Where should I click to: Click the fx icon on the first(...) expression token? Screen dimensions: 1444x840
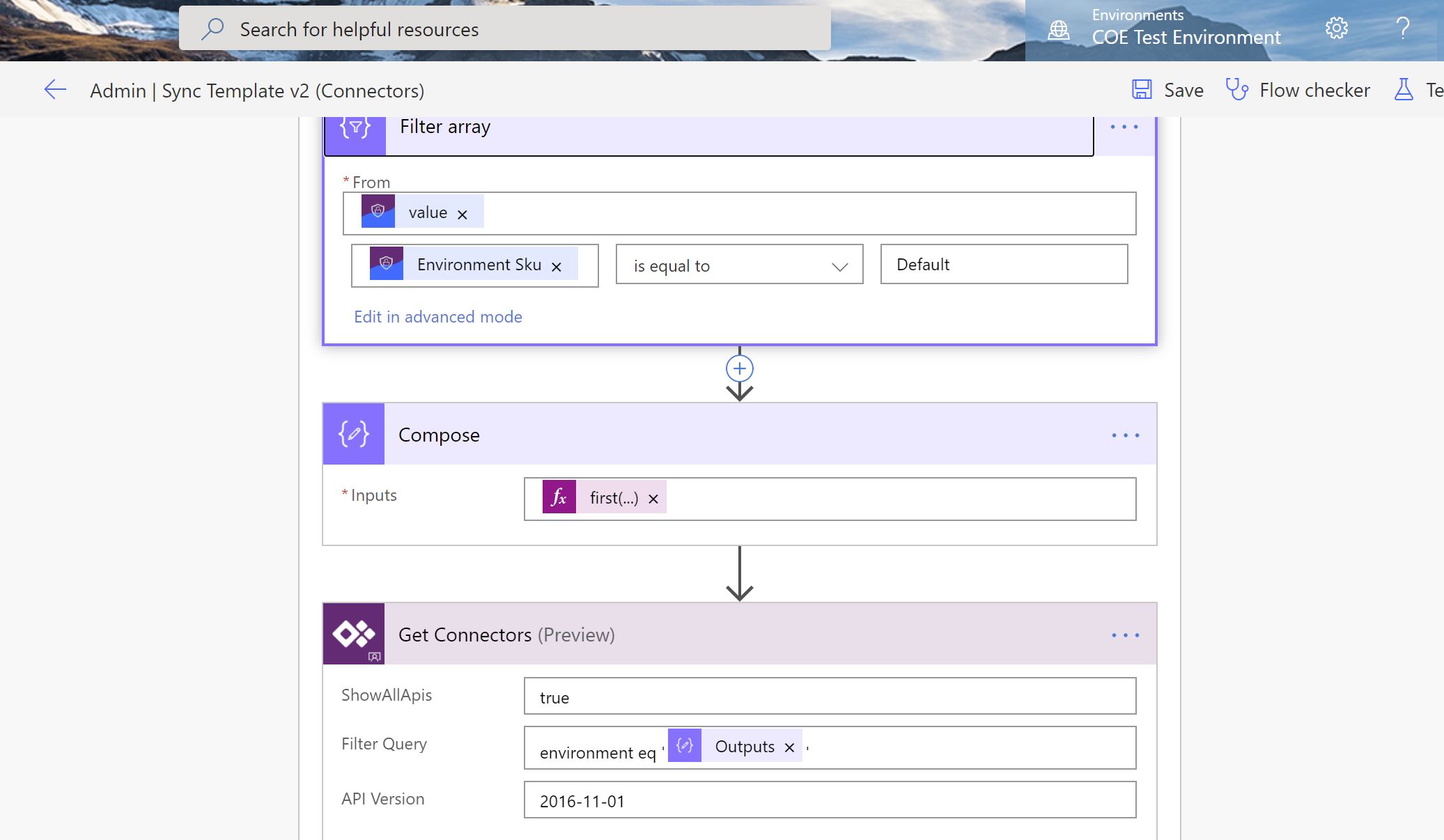pos(559,497)
